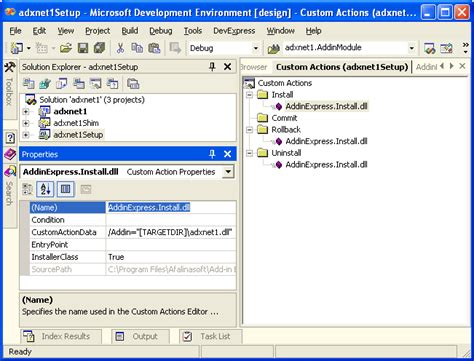
Task: Click the Save All toolbar icon
Action: coord(100,48)
